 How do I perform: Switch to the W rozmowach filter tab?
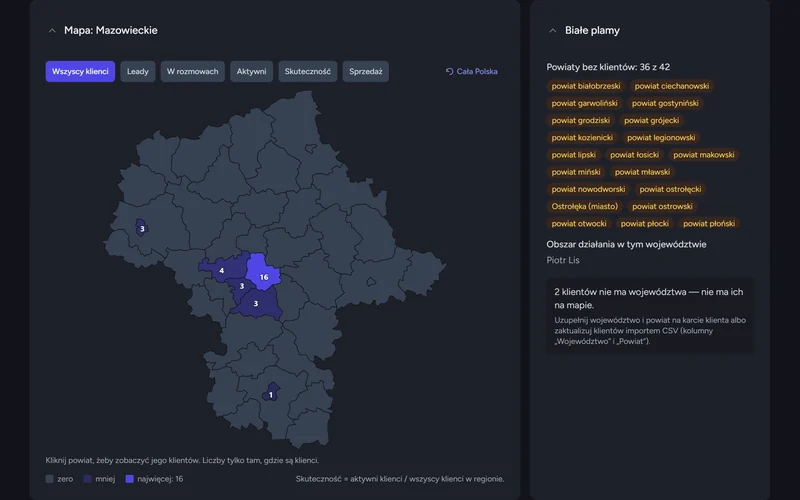pos(192,71)
